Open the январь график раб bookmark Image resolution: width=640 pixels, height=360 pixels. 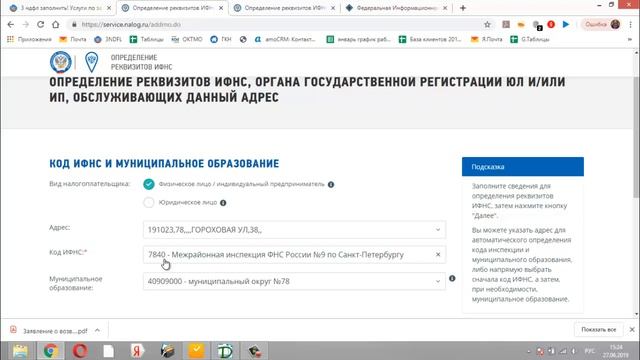(x=358, y=39)
